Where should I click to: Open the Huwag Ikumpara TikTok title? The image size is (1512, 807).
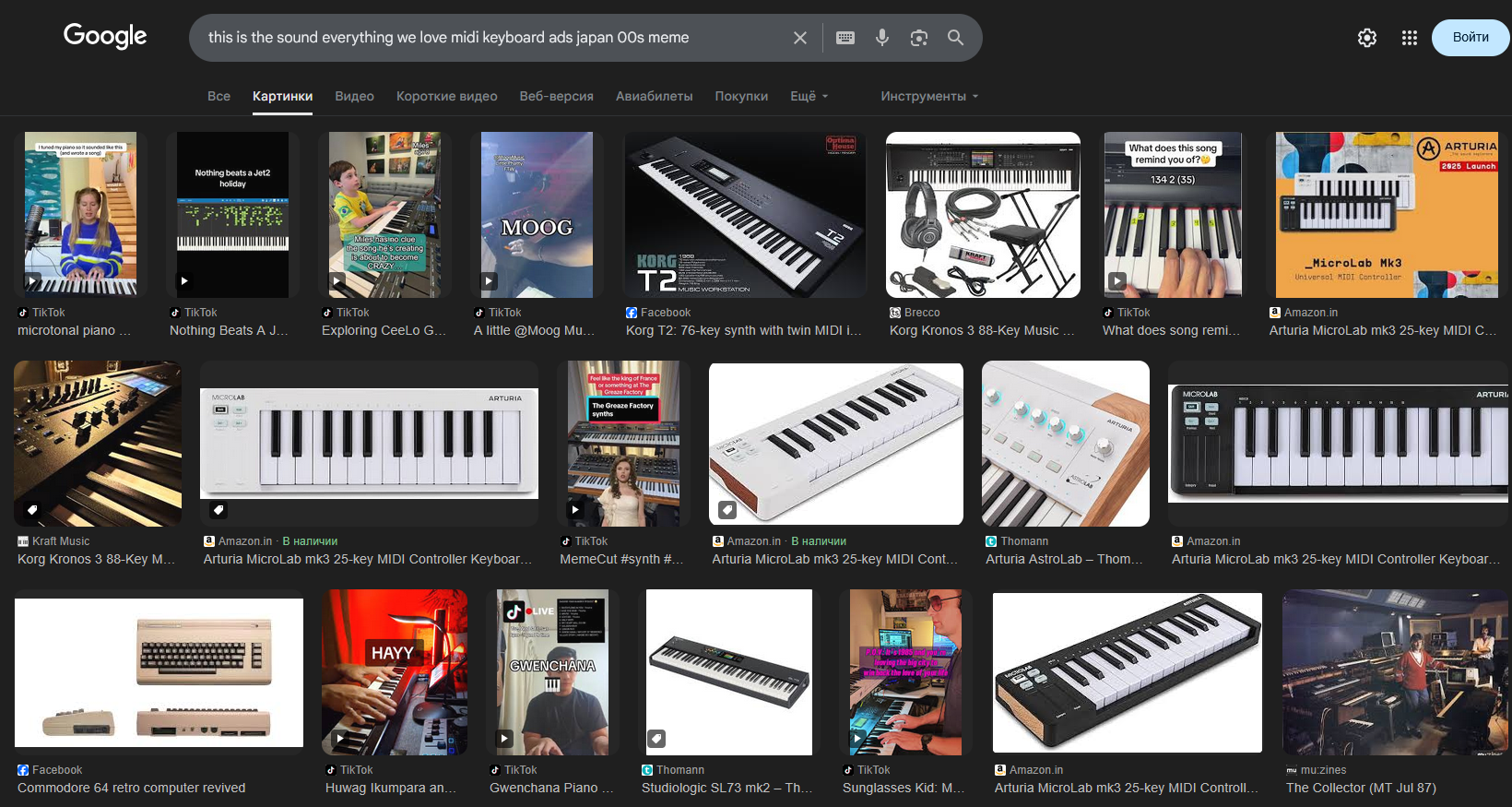click(391, 788)
